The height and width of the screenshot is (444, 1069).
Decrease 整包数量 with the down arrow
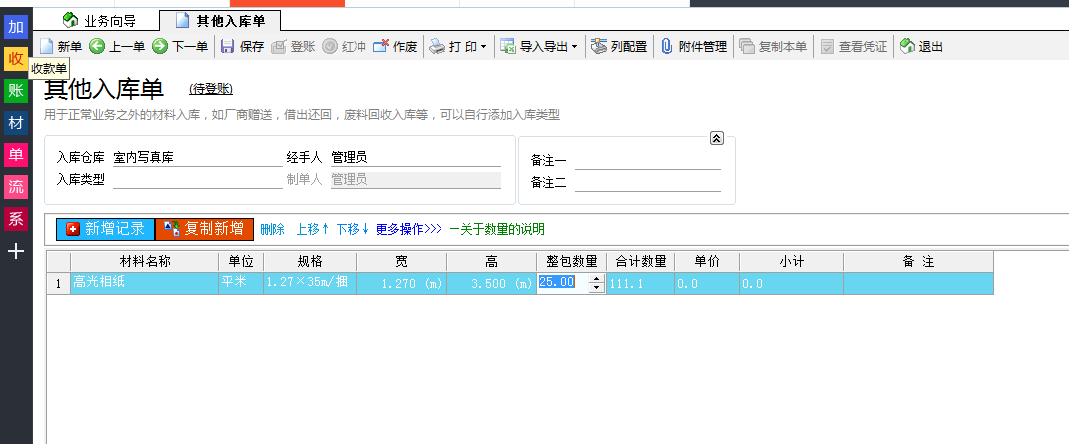[x=597, y=288]
